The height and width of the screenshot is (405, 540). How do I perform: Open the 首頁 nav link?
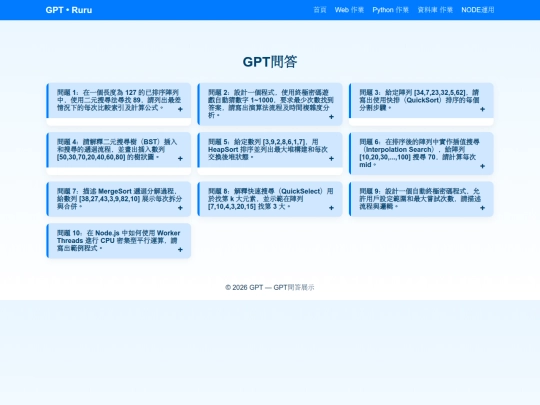point(320,10)
